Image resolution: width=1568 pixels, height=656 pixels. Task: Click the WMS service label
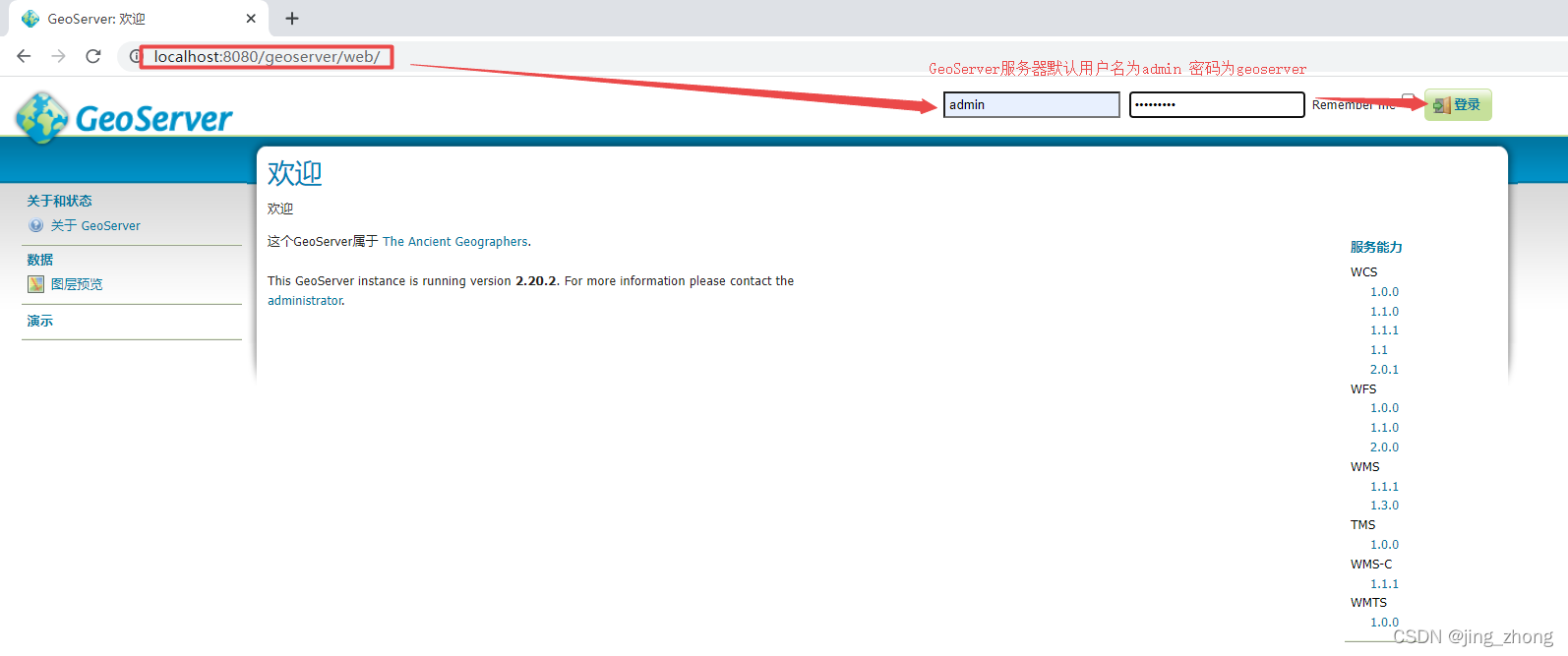pyautogui.click(x=1364, y=467)
